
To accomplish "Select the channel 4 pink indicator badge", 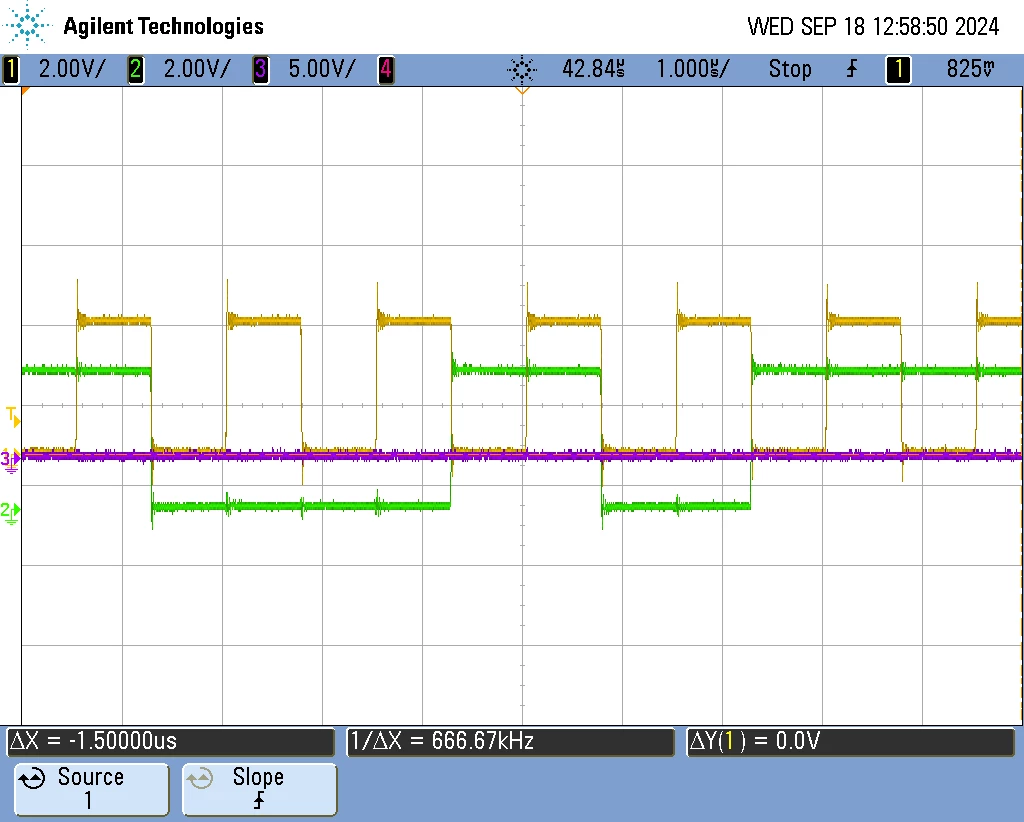I will (x=386, y=69).
